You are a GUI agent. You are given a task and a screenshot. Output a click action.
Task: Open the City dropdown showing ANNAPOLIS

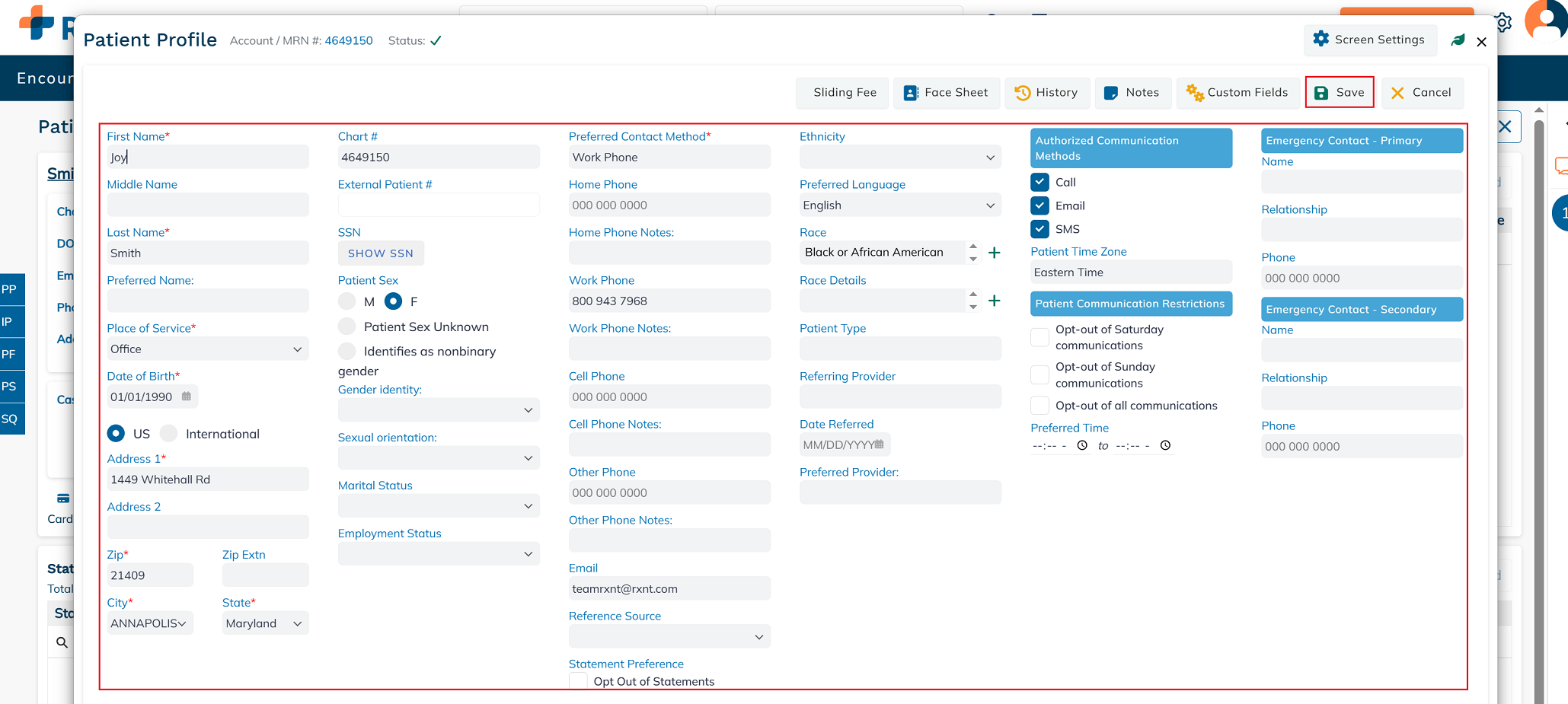[150, 623]
